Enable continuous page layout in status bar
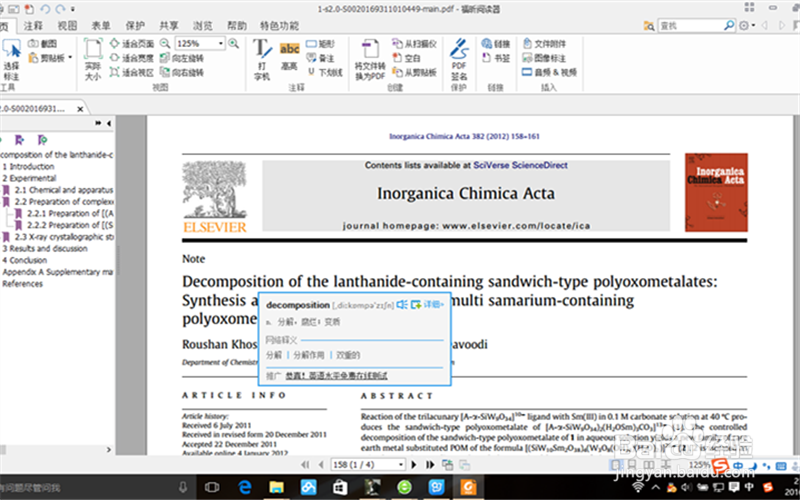Image resolution: width=800 pixels, height=500 pixels. (632, 465)
